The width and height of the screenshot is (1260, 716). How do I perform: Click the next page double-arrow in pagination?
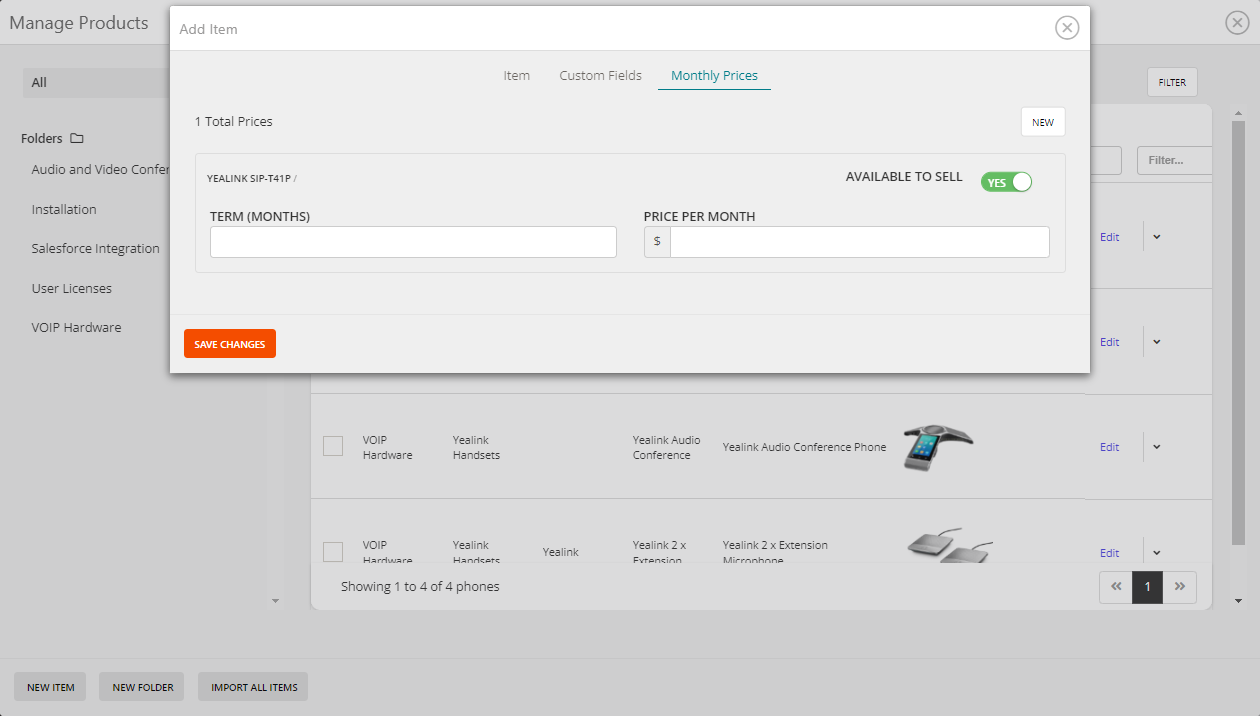coord(1180,587)
